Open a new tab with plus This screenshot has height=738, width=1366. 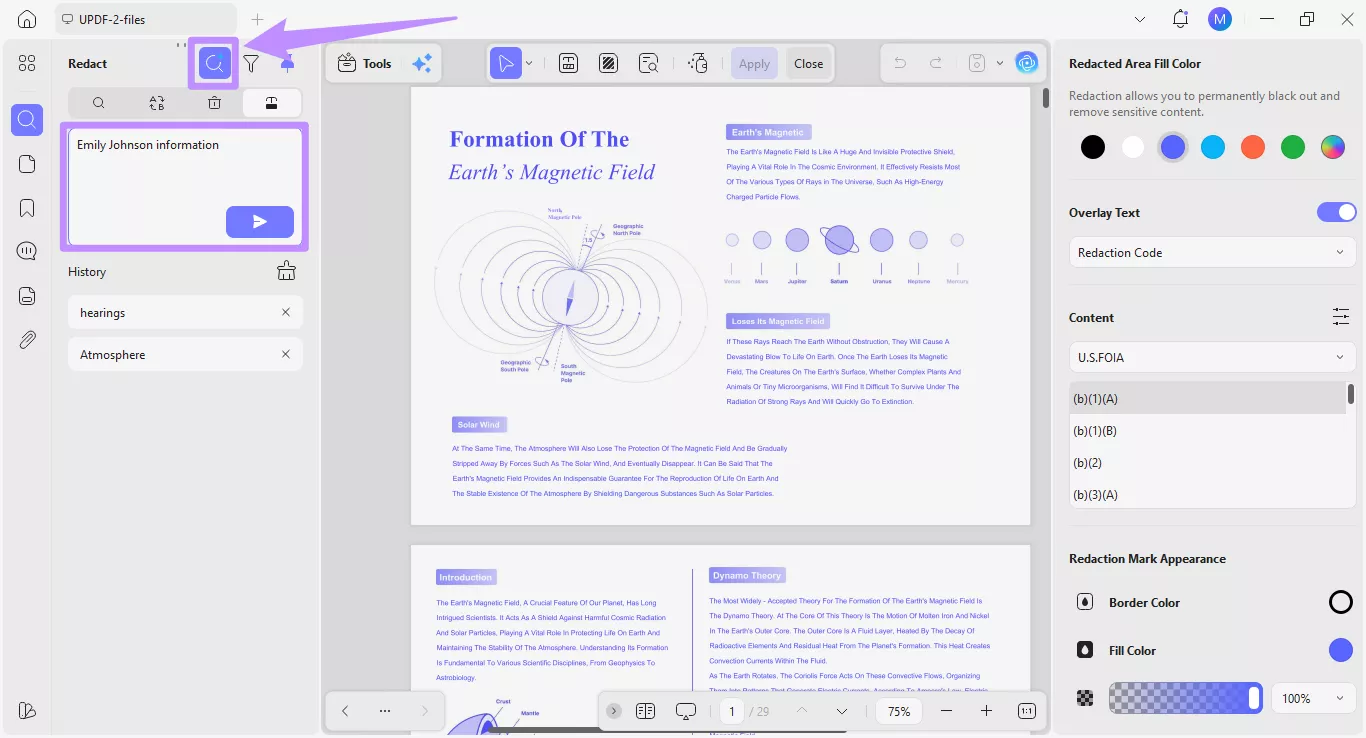pos(257,19)
